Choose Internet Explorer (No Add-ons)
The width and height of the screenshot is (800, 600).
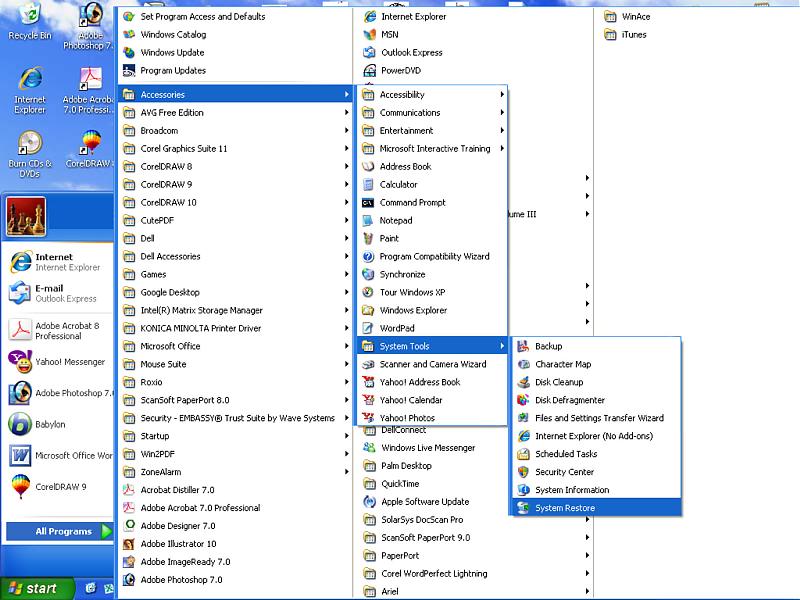click(x=595, y=436)
